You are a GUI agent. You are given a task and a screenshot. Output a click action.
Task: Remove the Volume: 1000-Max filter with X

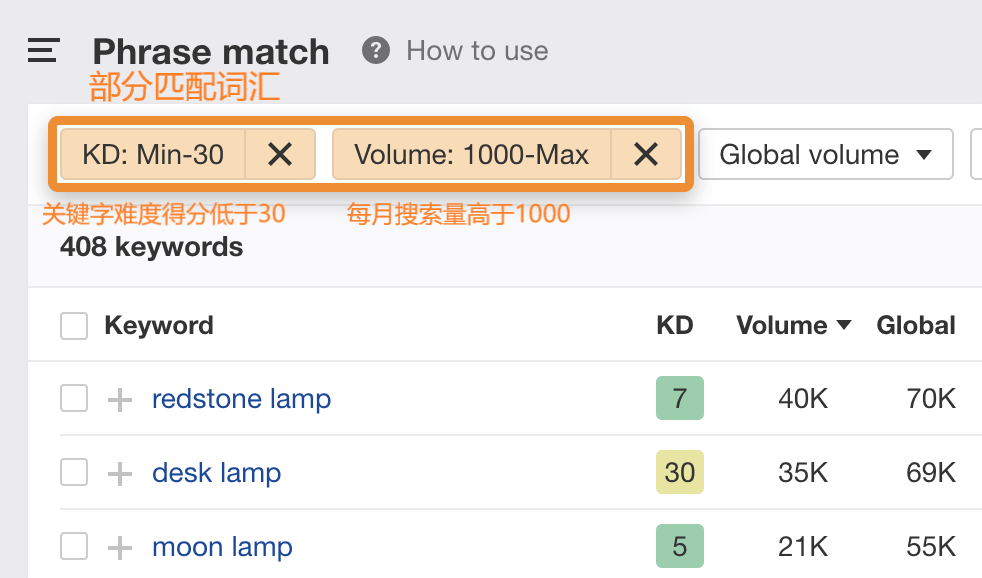(647, 154)
